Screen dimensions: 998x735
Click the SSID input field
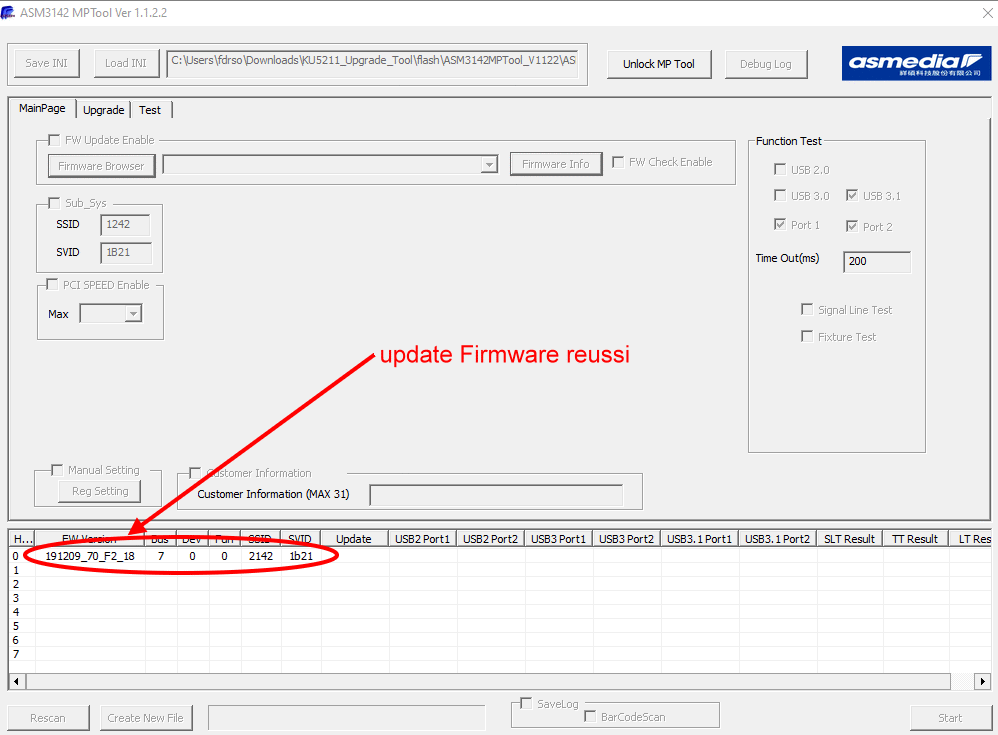(x=125, y=225)
